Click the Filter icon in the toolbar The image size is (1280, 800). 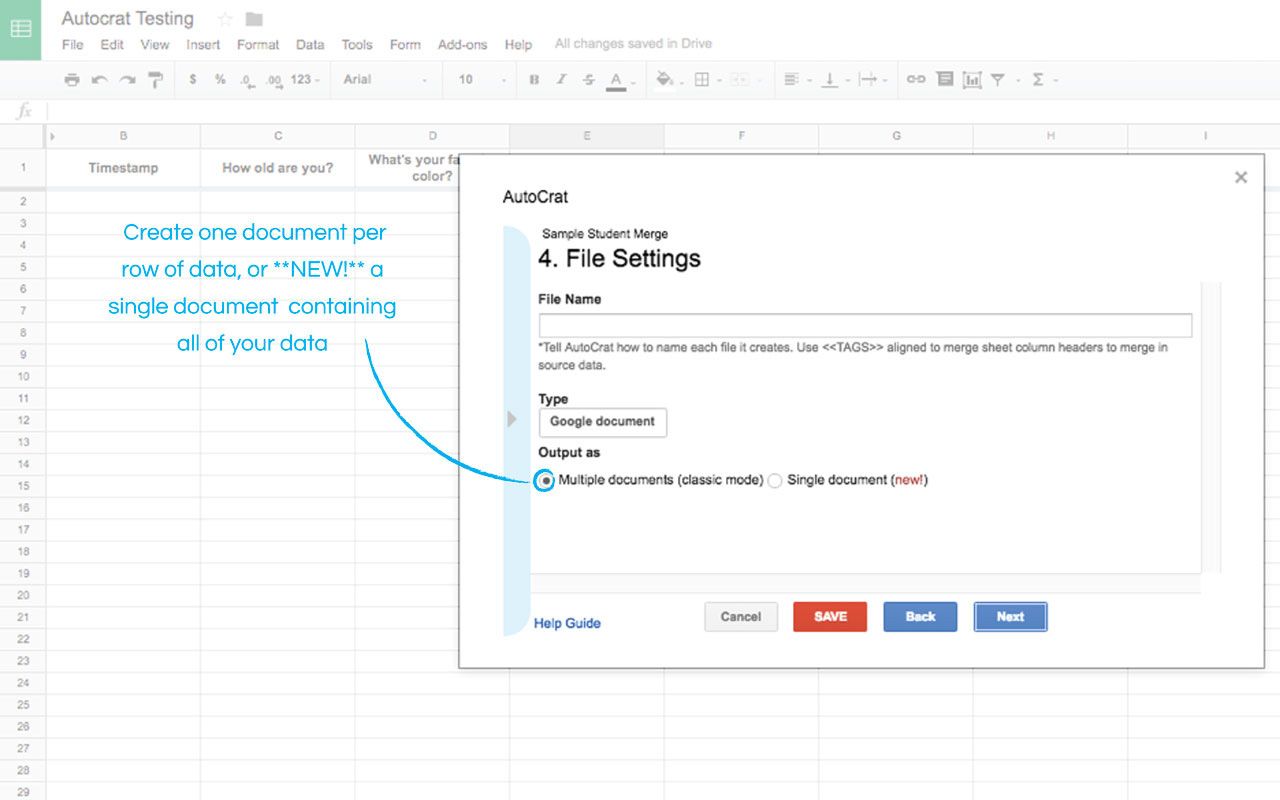point(999,79)
